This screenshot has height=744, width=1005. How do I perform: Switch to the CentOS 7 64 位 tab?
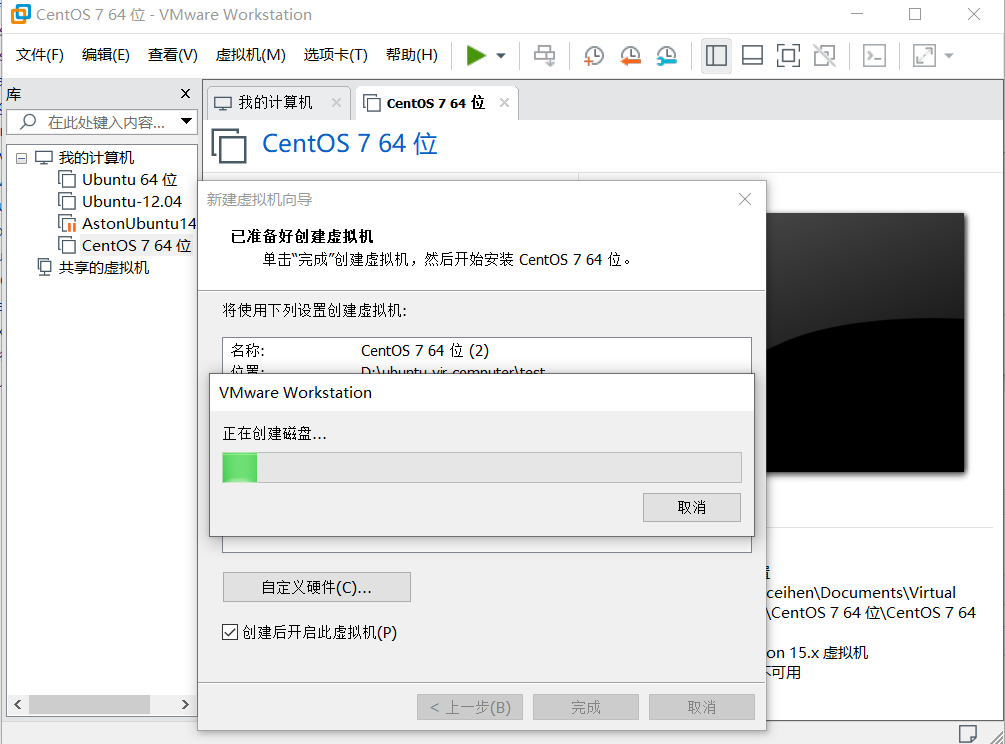click(435, 103)
